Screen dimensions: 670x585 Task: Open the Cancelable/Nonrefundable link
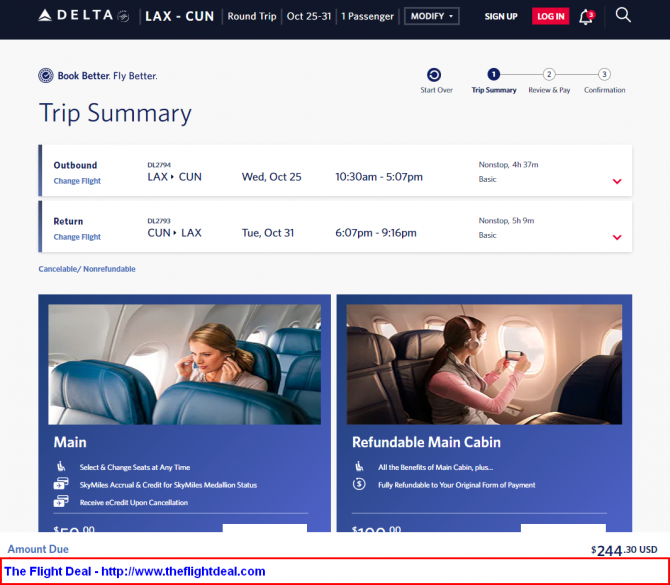click(87, 269)
